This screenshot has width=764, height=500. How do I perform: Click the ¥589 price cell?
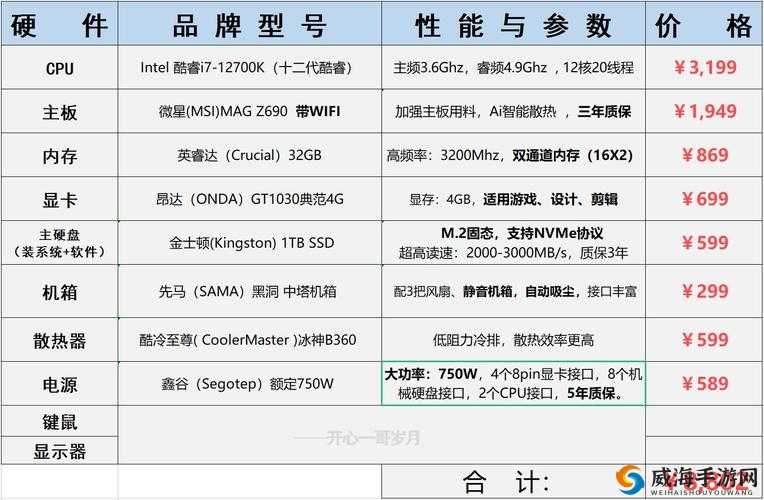704,384
